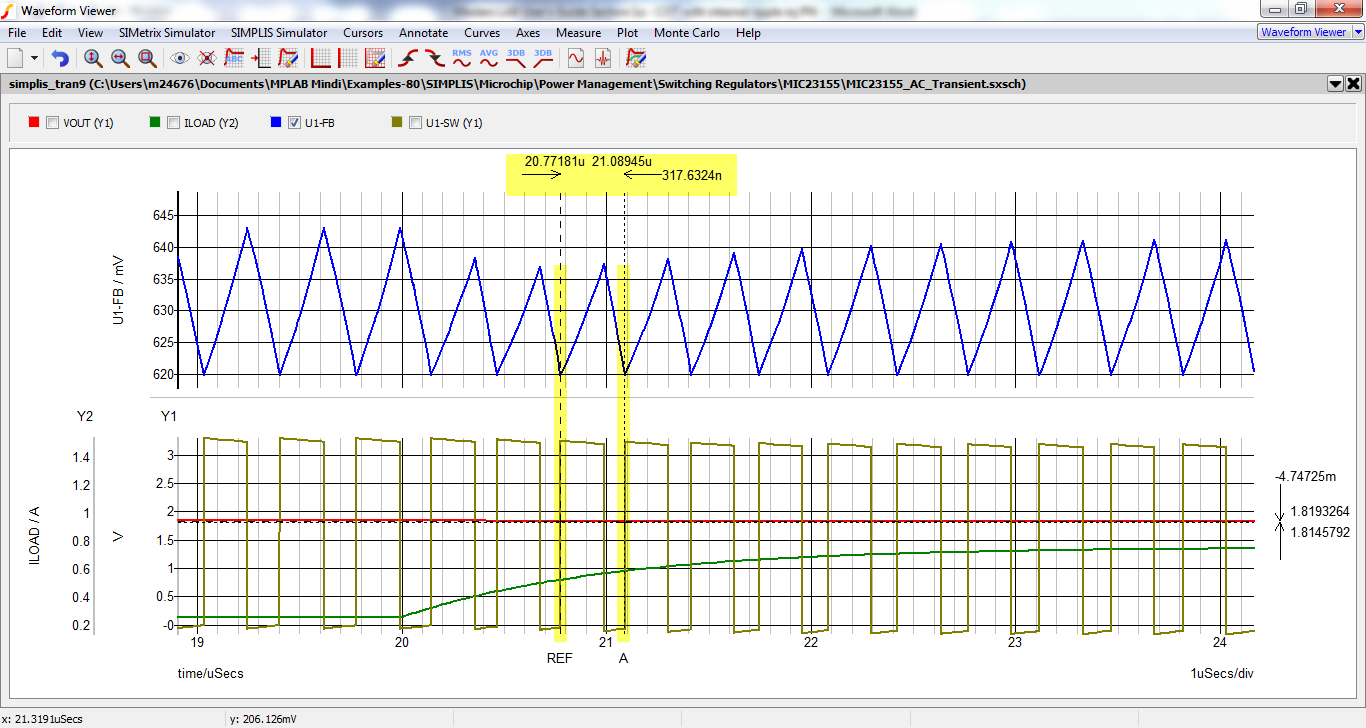Image resolution: width=1366 pixels, height=728 pixels.
Task: Click the new axis icon
Action: 321,59
